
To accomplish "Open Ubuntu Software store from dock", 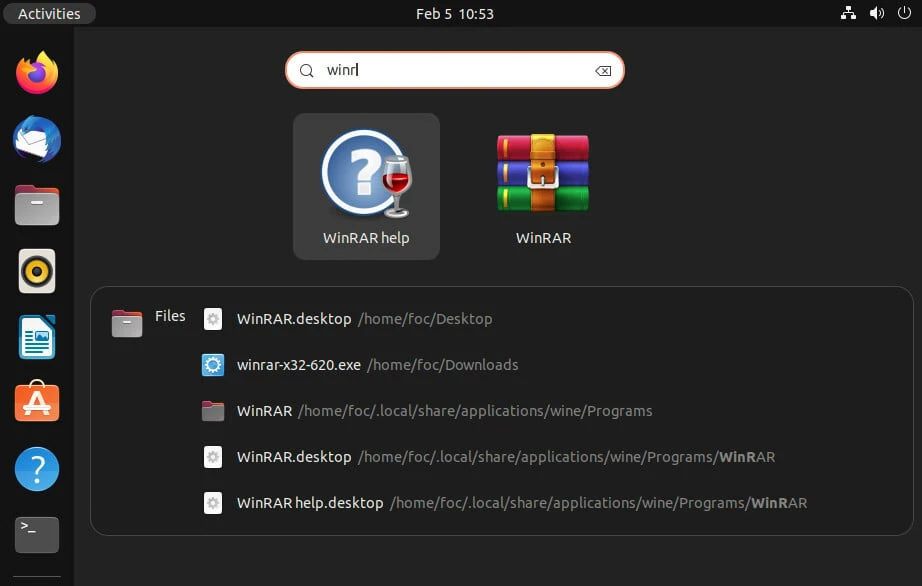I will tap(37, 403).
